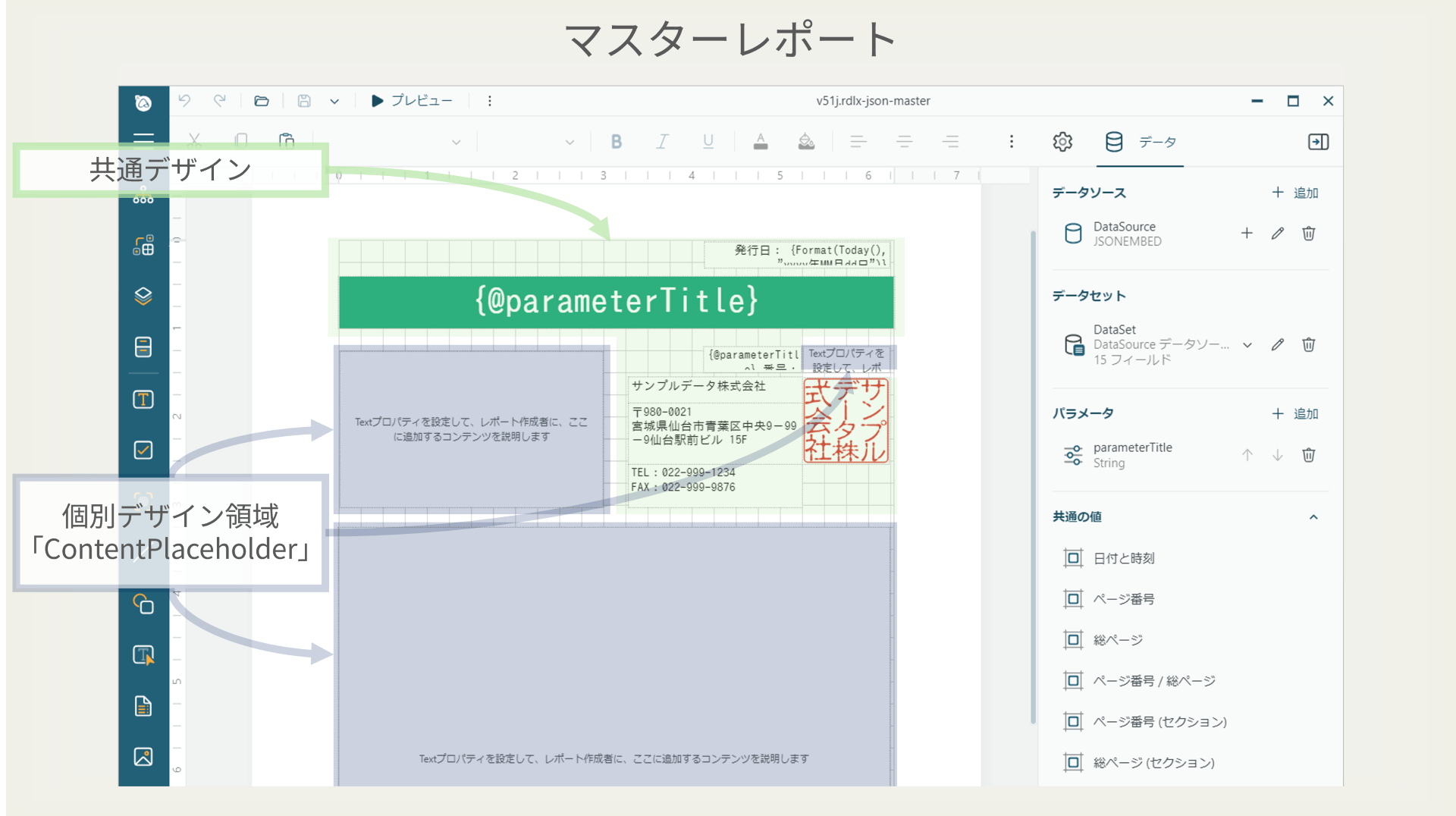Delete the DataSource with trash icon

point(1308,234)
